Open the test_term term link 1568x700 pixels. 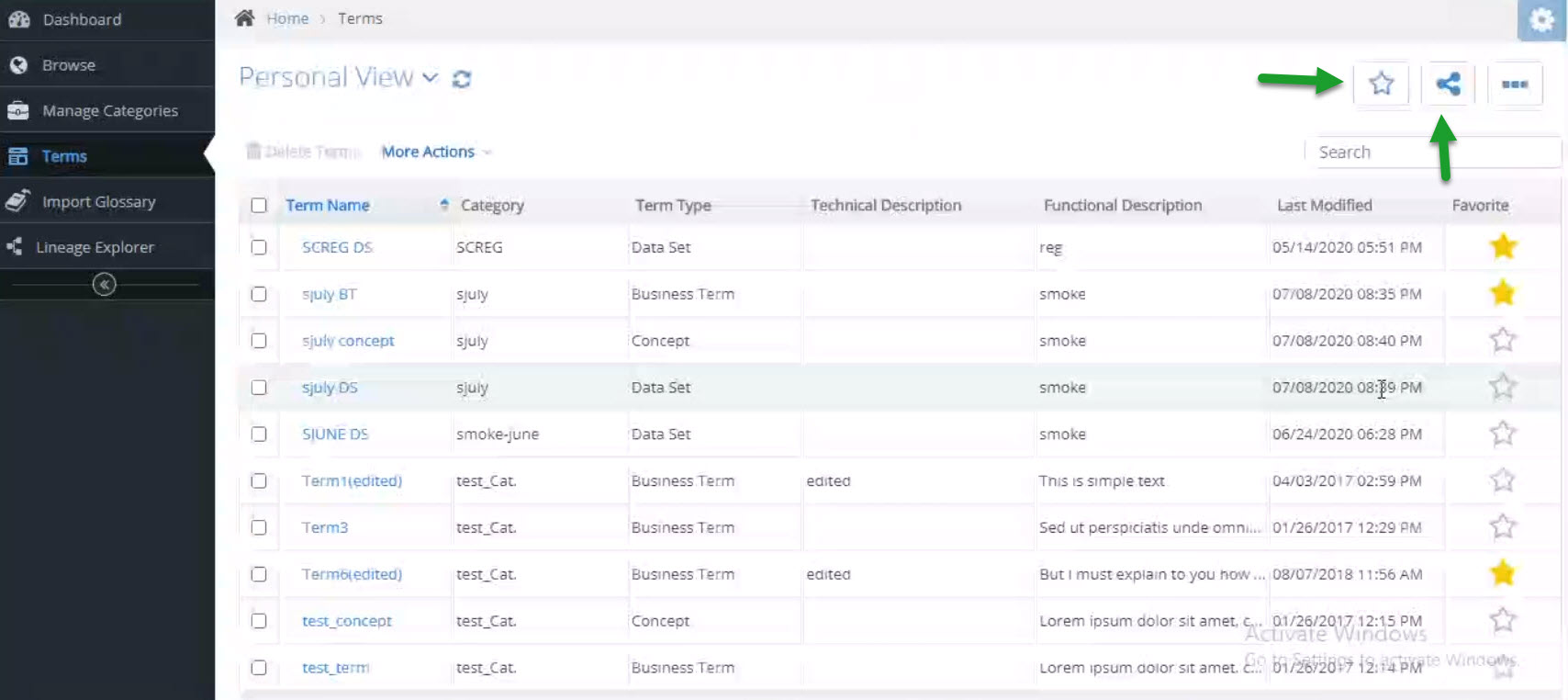coord(336,668)
